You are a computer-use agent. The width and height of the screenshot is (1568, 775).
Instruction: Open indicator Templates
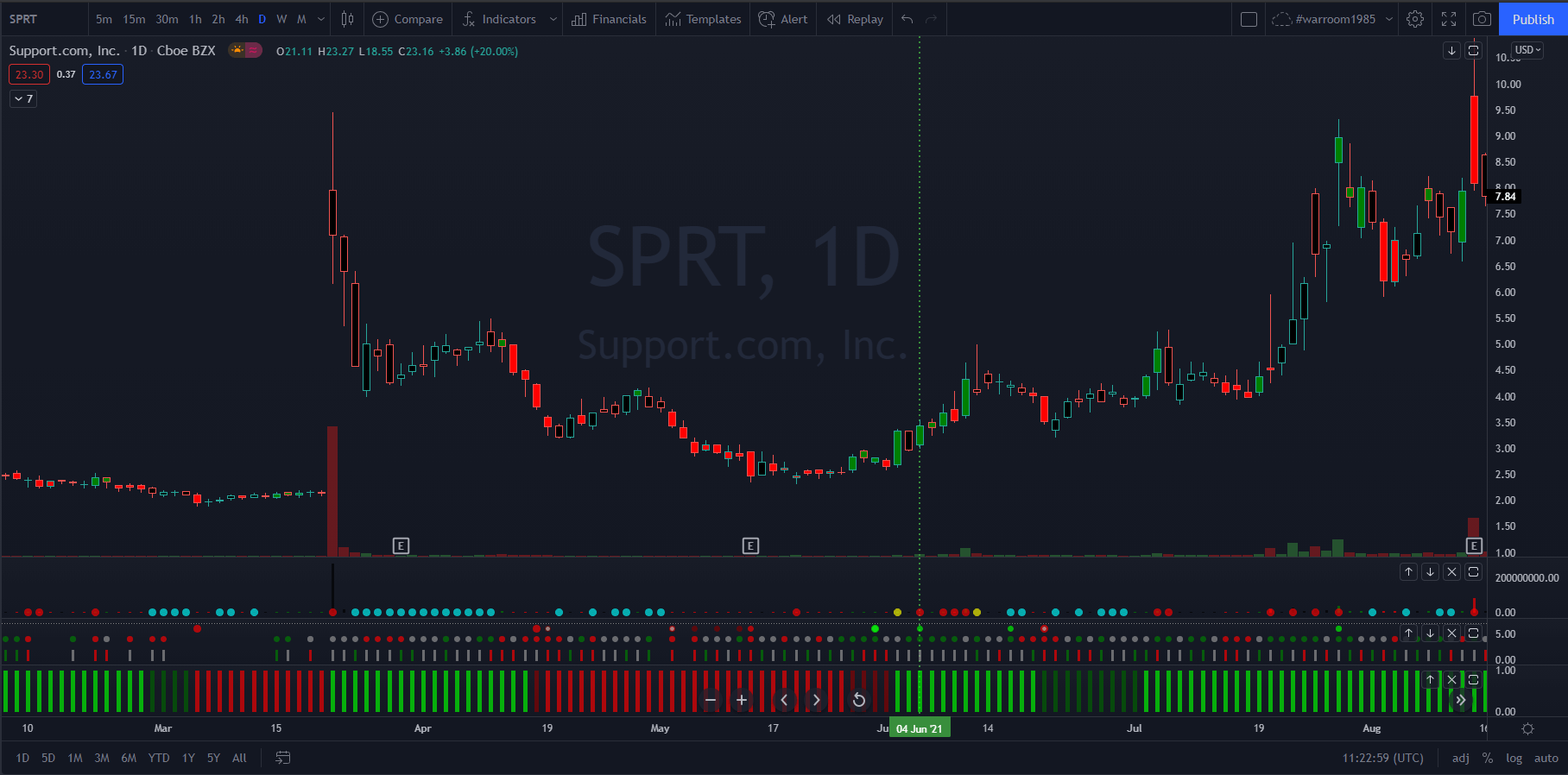click(704, 19)
